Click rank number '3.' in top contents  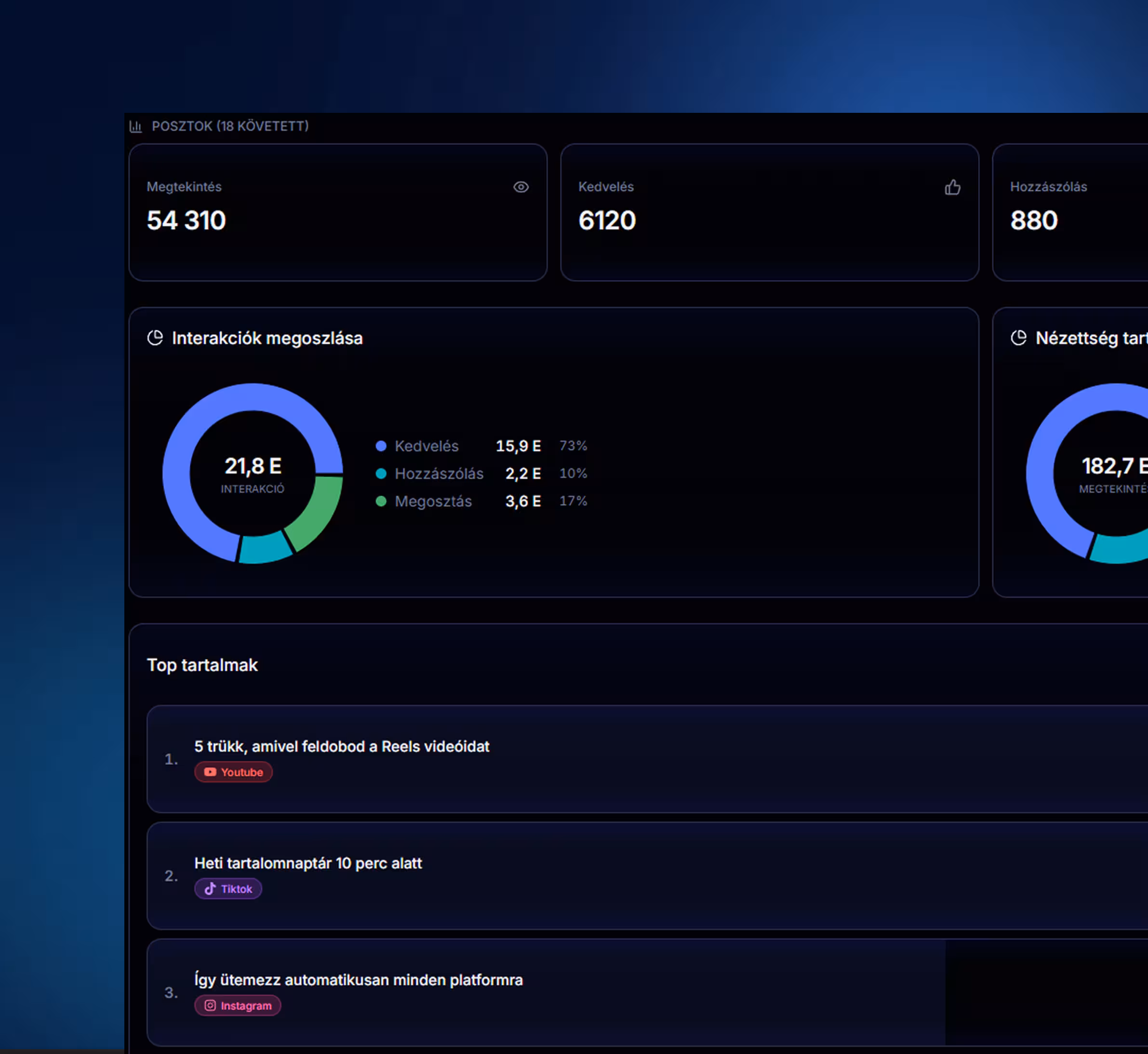[171, 993]
